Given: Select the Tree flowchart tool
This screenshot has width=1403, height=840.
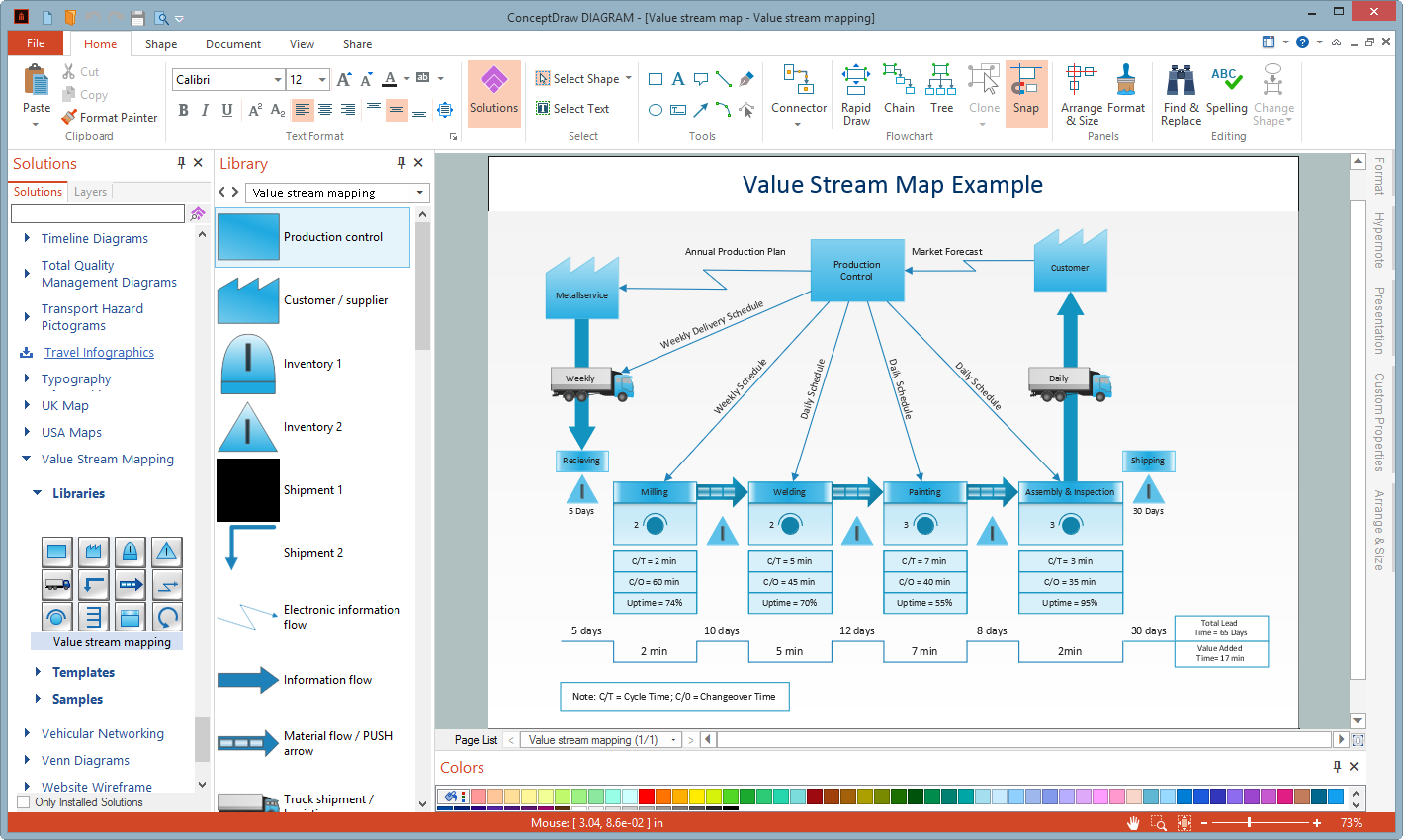Looking at the screenshot, I should [x=941, y=92].
